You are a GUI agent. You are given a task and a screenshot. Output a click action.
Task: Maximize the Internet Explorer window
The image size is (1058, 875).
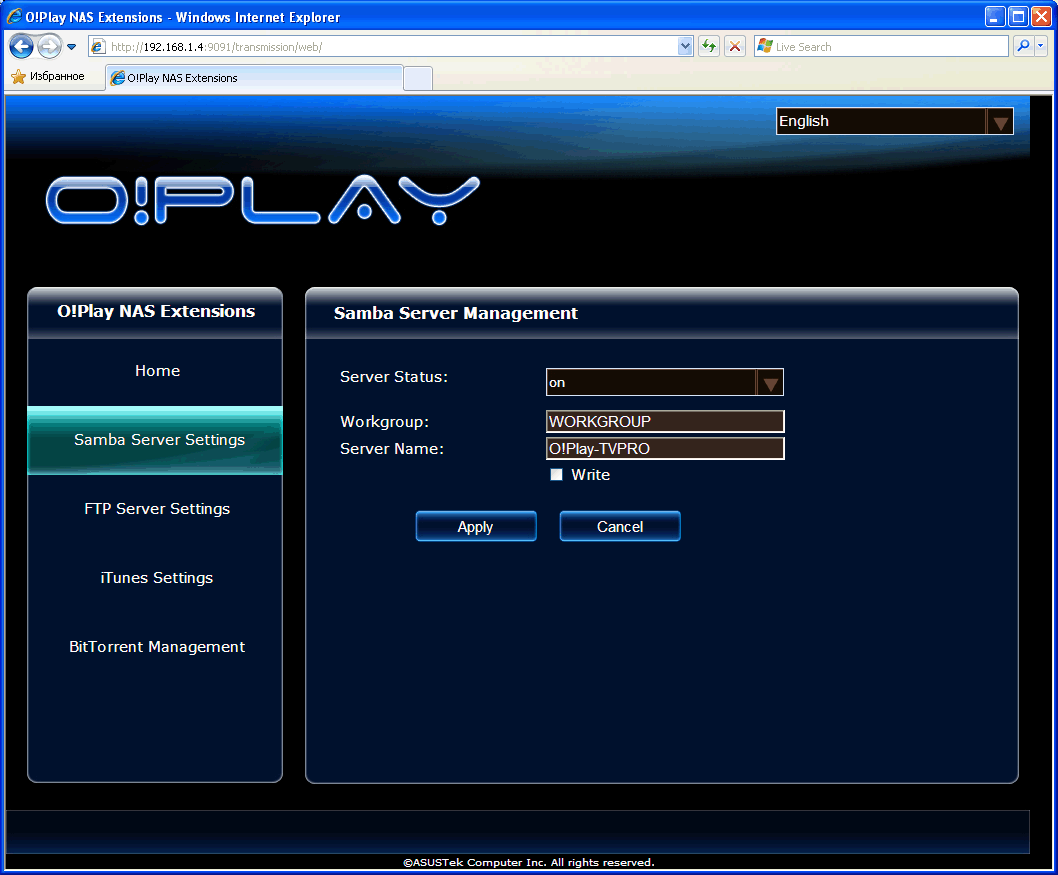(1018, 16)
